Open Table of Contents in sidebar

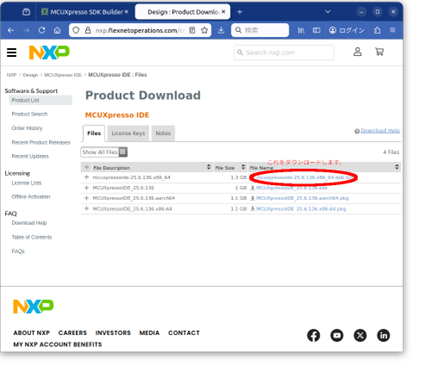coord(32,237)
